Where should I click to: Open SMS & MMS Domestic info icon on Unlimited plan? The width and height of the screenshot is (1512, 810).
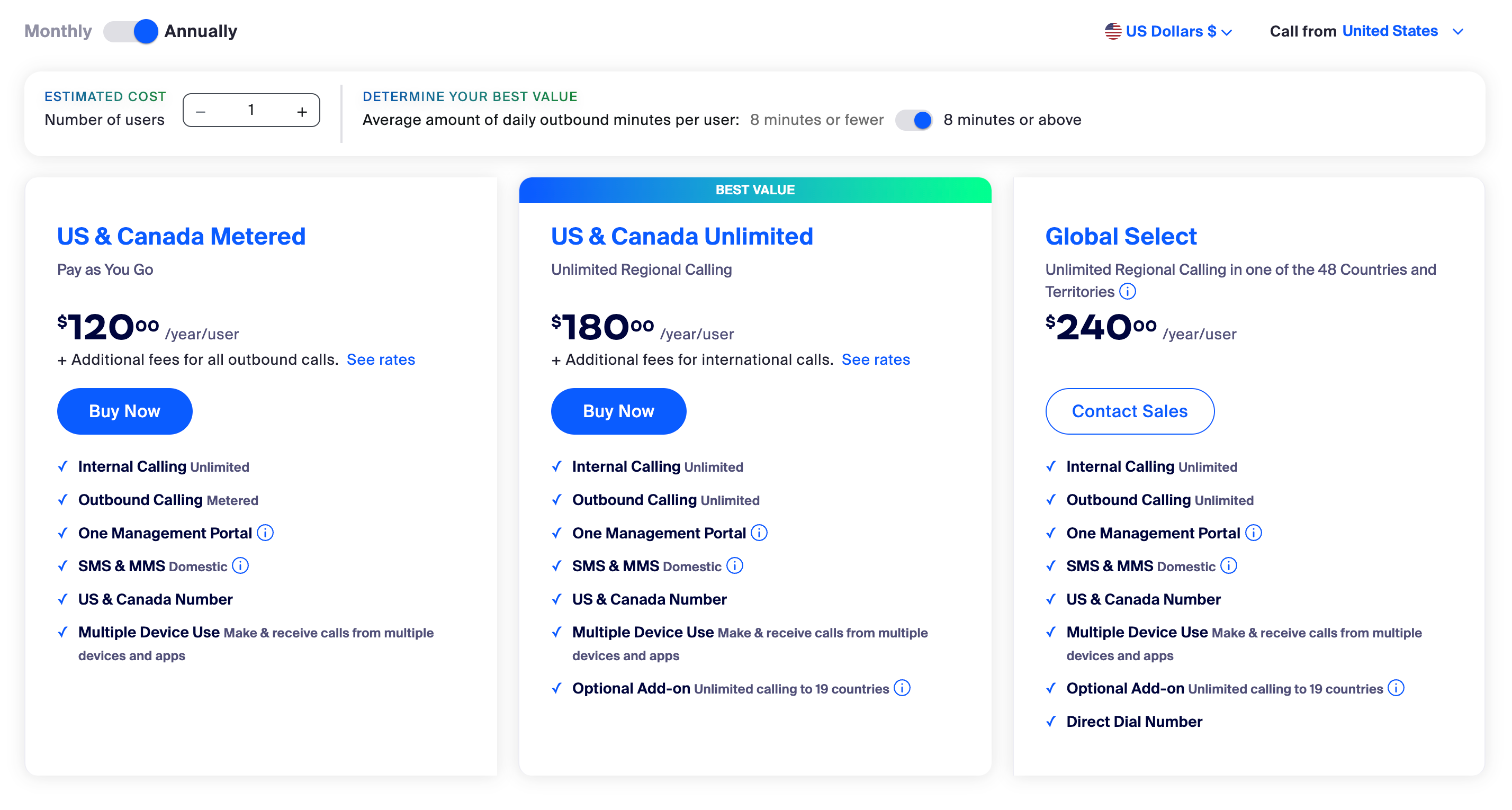[734, 566]
